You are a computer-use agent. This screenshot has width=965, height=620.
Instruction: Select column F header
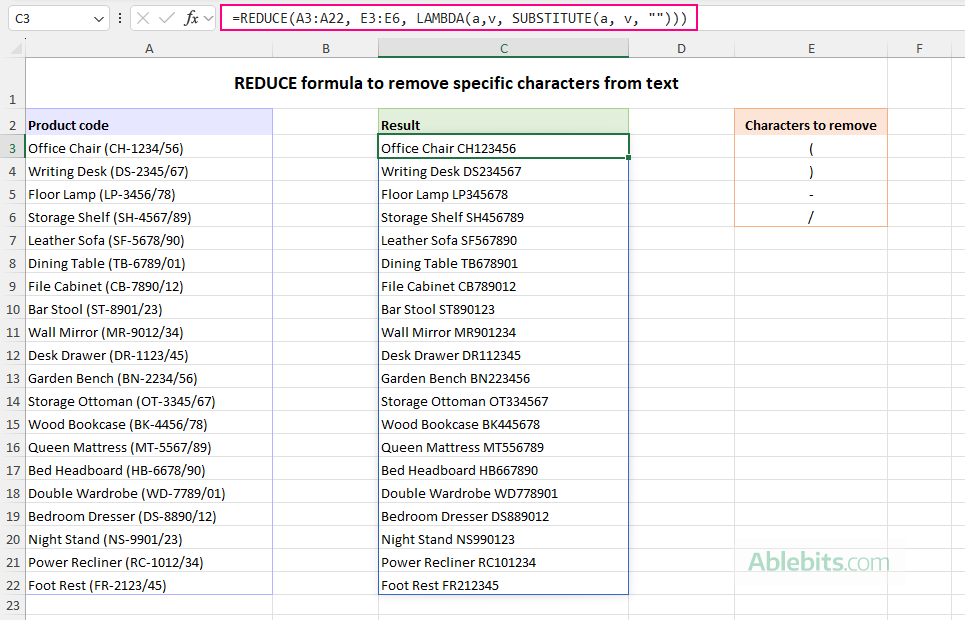click(x=919, y=48)
